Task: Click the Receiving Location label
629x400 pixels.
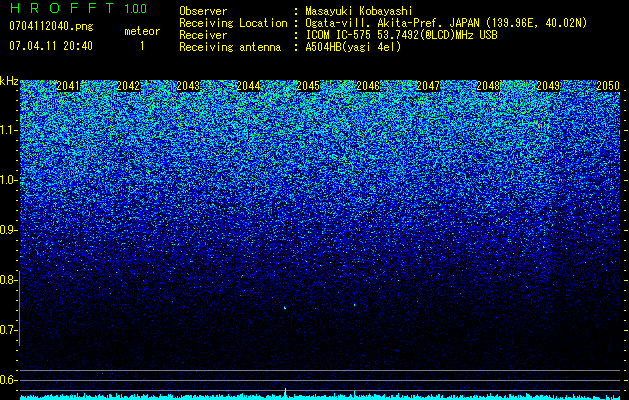Action: click(x=233, y=23)
